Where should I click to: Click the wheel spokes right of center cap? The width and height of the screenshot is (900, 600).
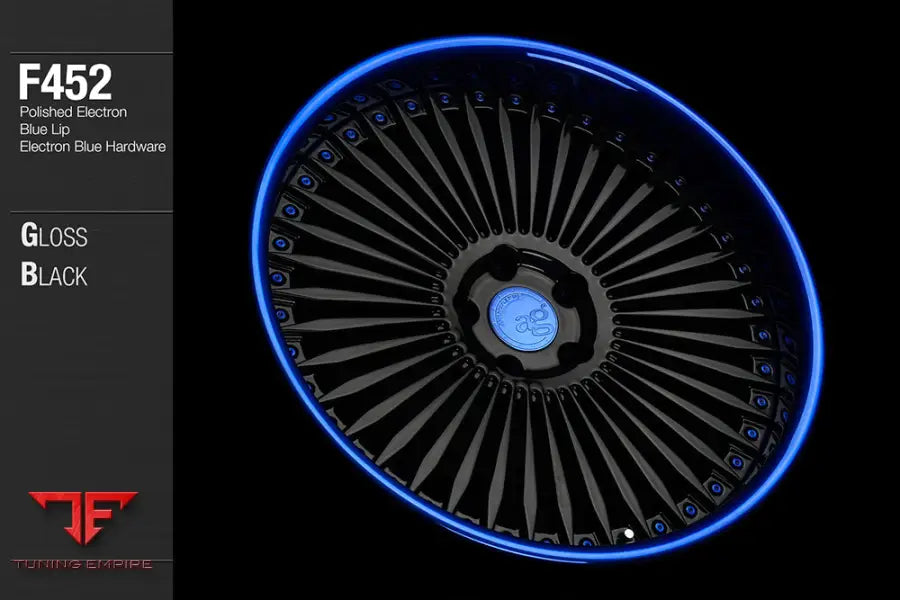pyautogui.click(x=680, y=320)
